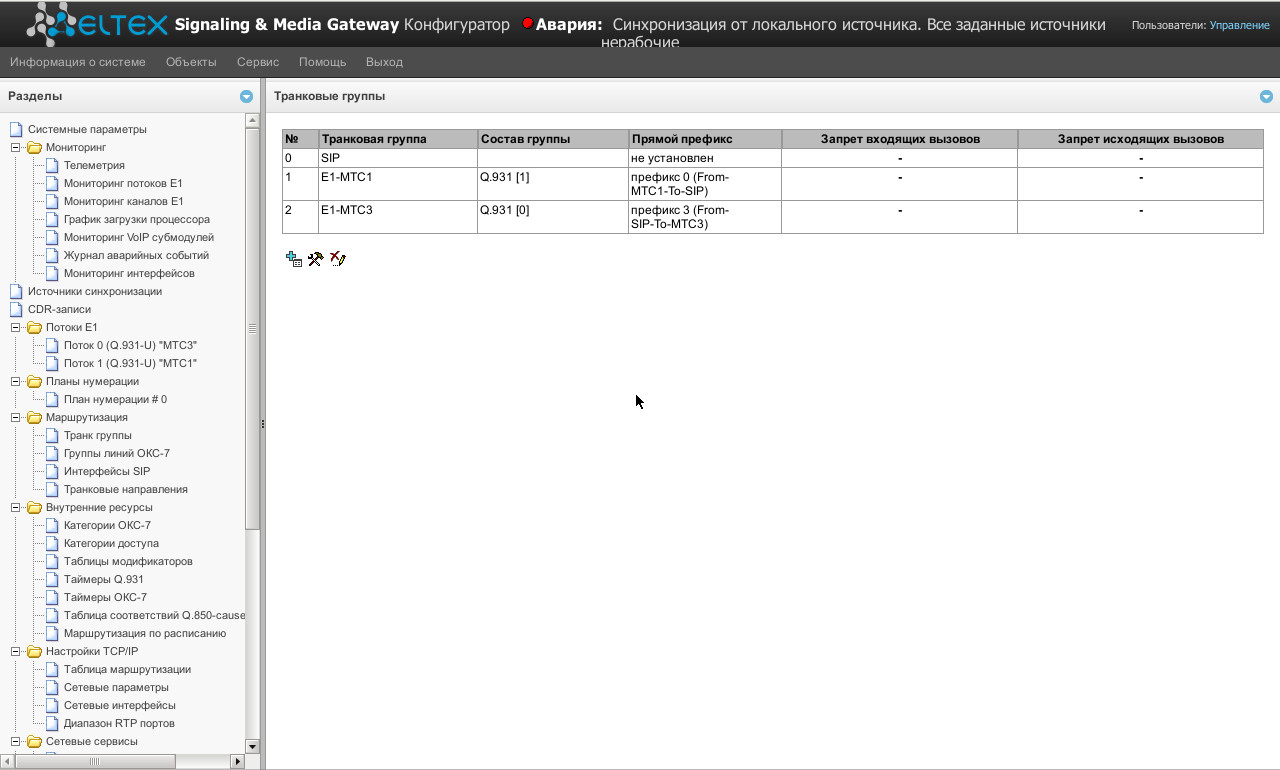This screenshot has width=1280, height=770.
Task: Collapse the Мониторинг tree folder
Action: coord(16,147)
